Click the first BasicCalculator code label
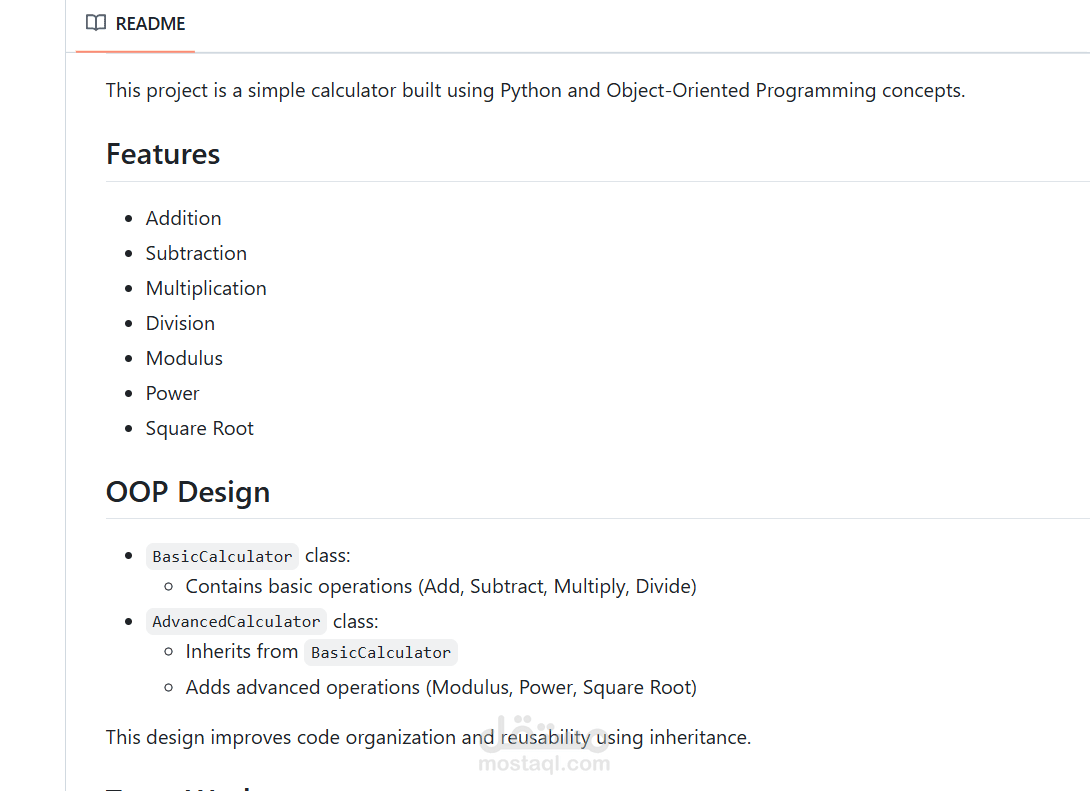The width and height of the screenshot is (1090, 791). tap(222, 556)
